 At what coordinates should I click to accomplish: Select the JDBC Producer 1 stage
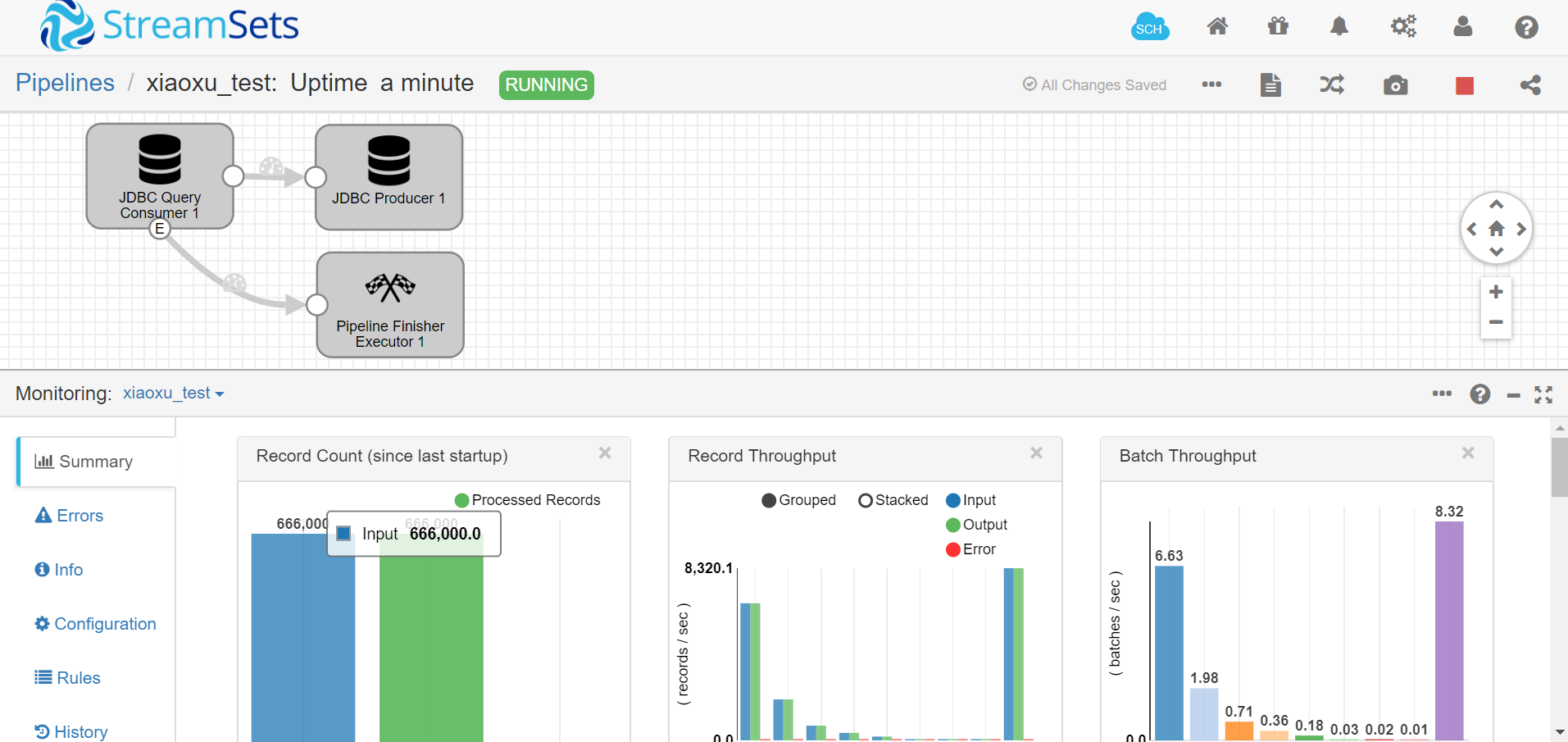(389, 177)
